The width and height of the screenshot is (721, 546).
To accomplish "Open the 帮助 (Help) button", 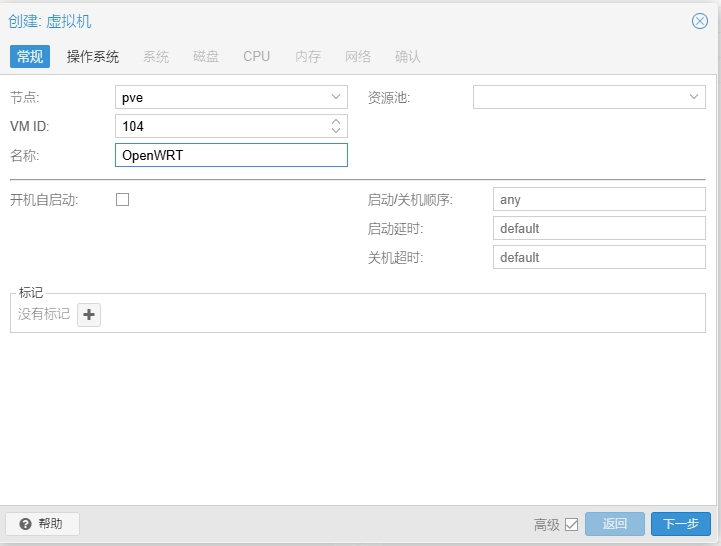I will (x=42, y=524).
